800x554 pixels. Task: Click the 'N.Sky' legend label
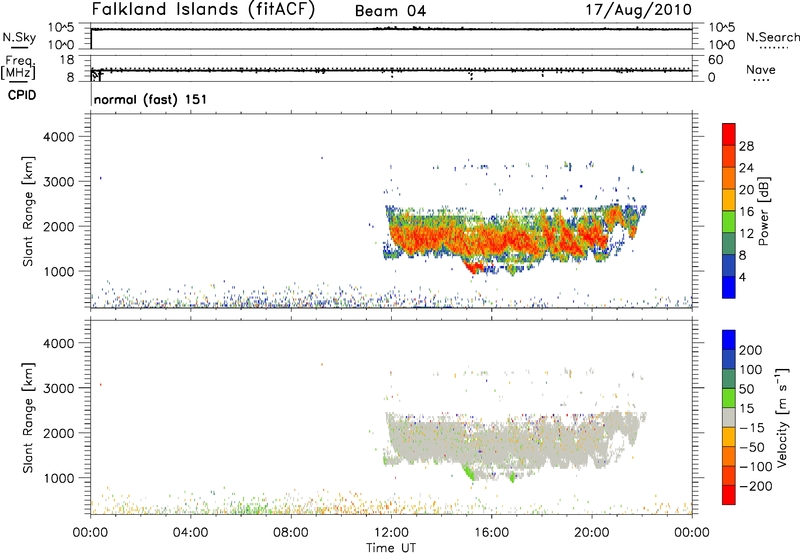(19, 37)
